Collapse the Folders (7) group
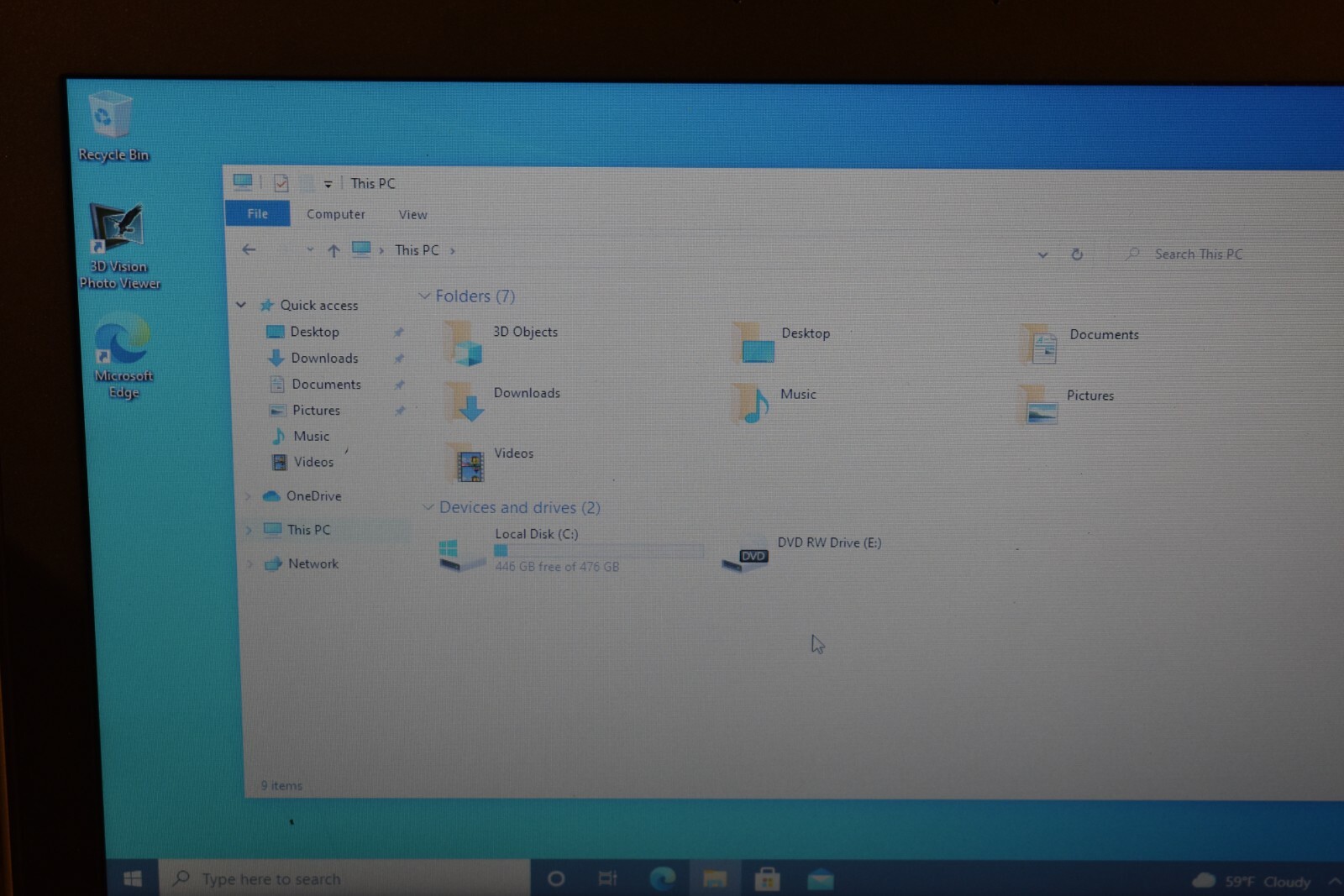The width and height of the screenshot is (1344, 896). click(424, 296)
